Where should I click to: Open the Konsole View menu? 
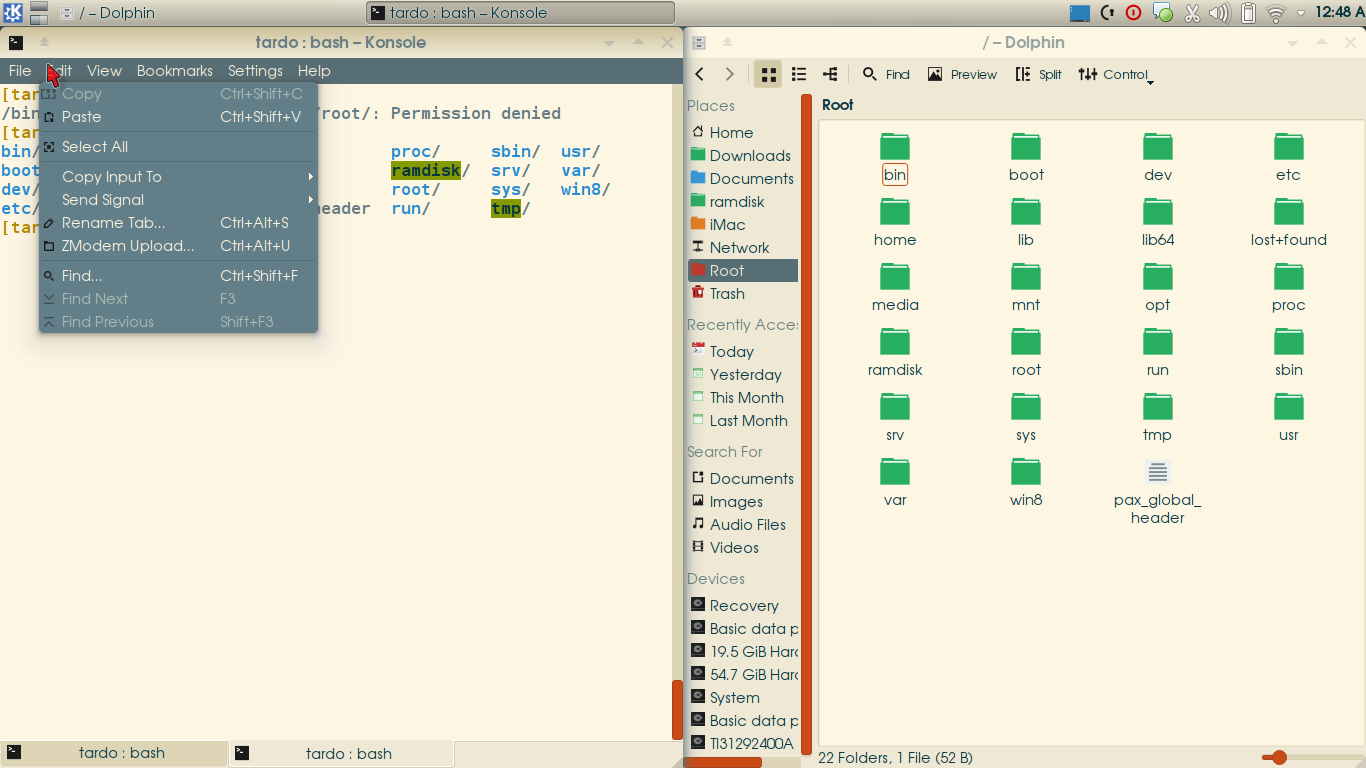coord(104,70)
